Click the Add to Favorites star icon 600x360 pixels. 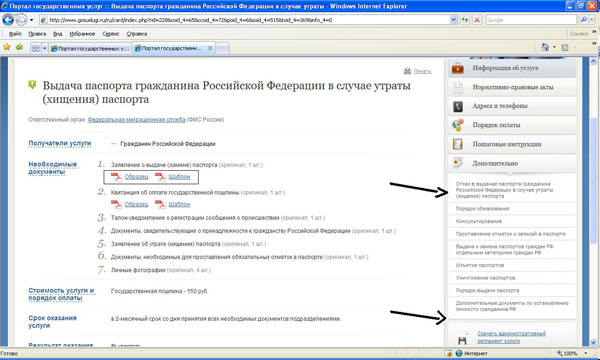[20, 47]
